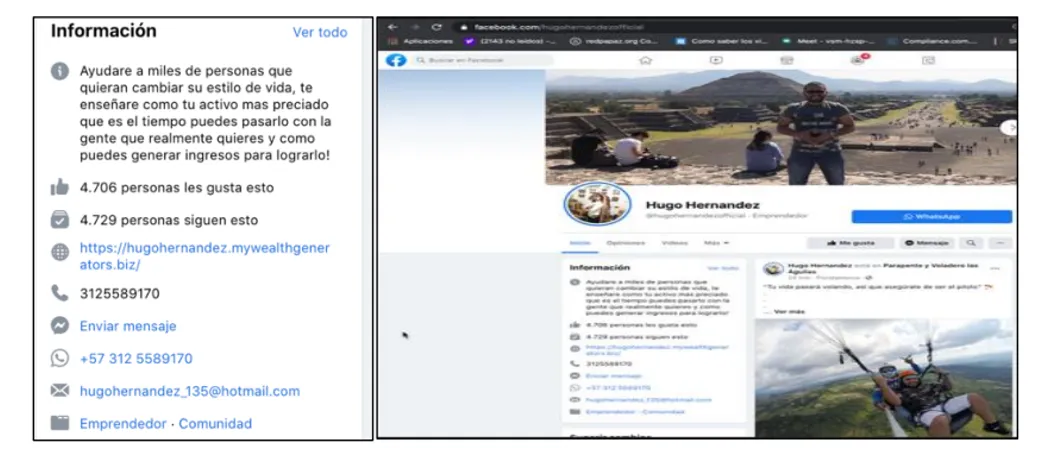
Task: Select the Inicio tab on the page
Action: click(x=578, y=243)
